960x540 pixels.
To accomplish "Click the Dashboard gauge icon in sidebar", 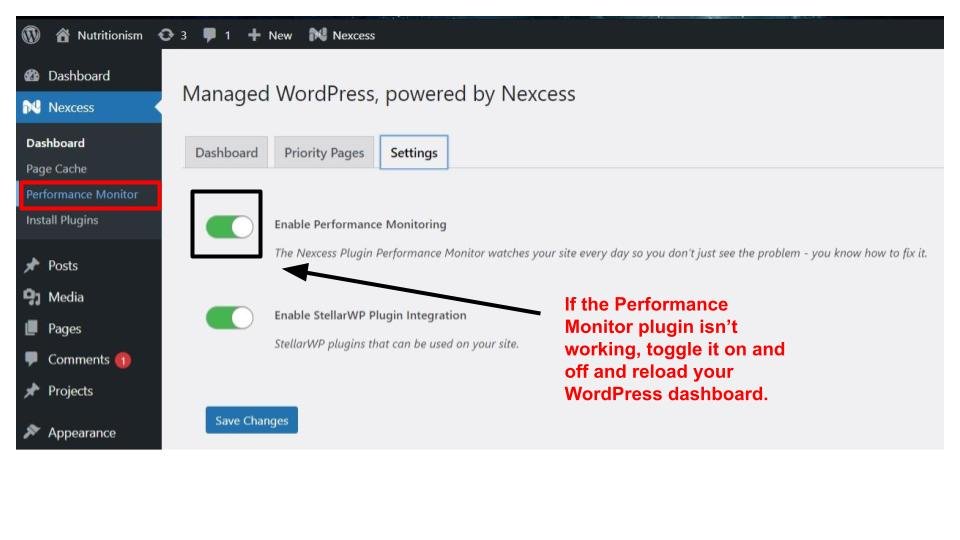I will click(32, 76).
